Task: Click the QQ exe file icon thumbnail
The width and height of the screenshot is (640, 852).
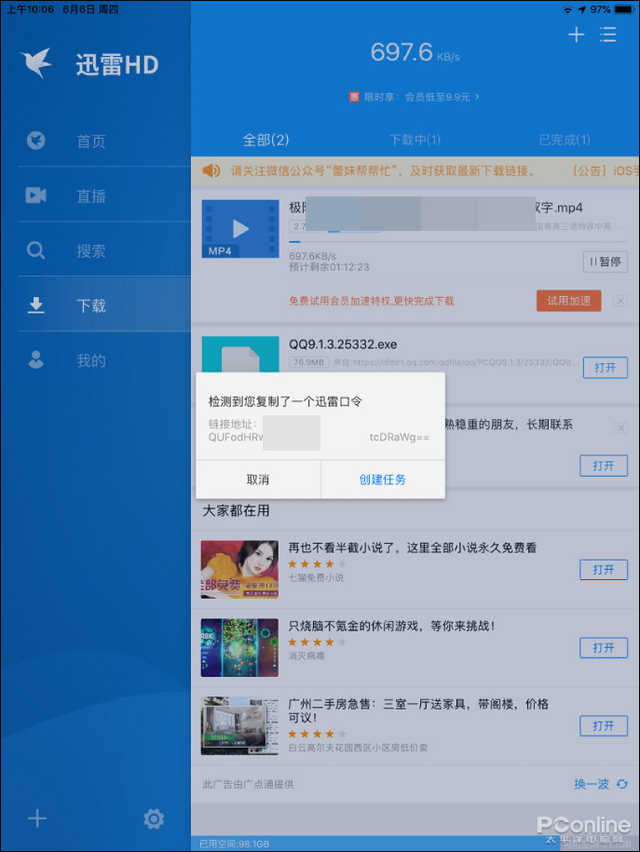Action: (240, 354)
